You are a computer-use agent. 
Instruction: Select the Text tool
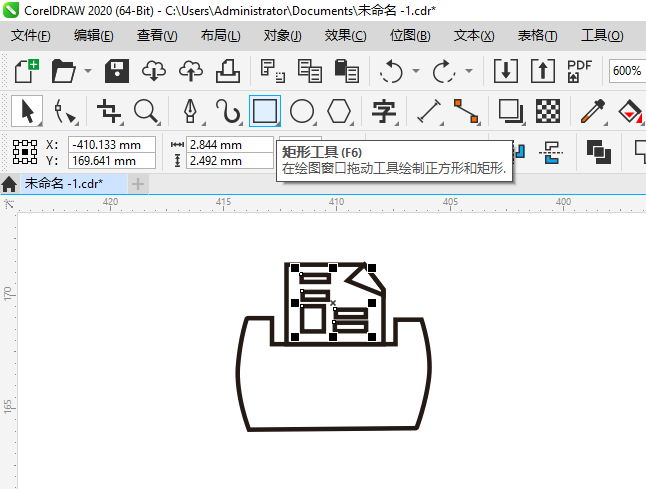(384, 111)
